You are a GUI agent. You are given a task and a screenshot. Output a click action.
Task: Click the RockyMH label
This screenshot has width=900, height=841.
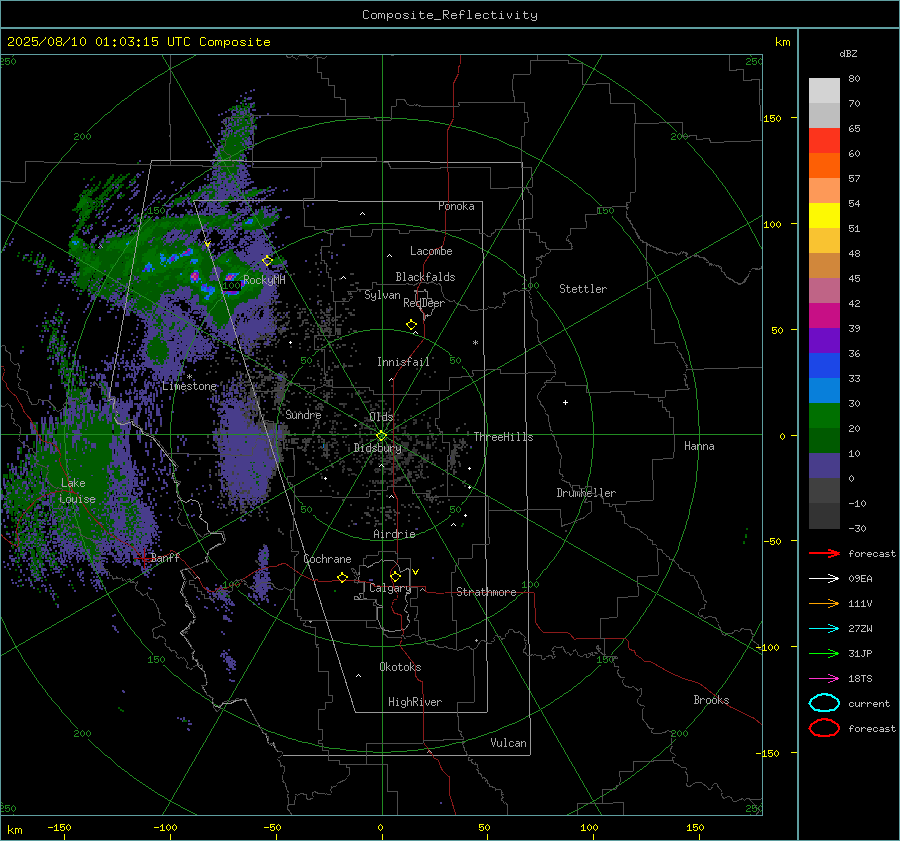click(x=264, y=280)
